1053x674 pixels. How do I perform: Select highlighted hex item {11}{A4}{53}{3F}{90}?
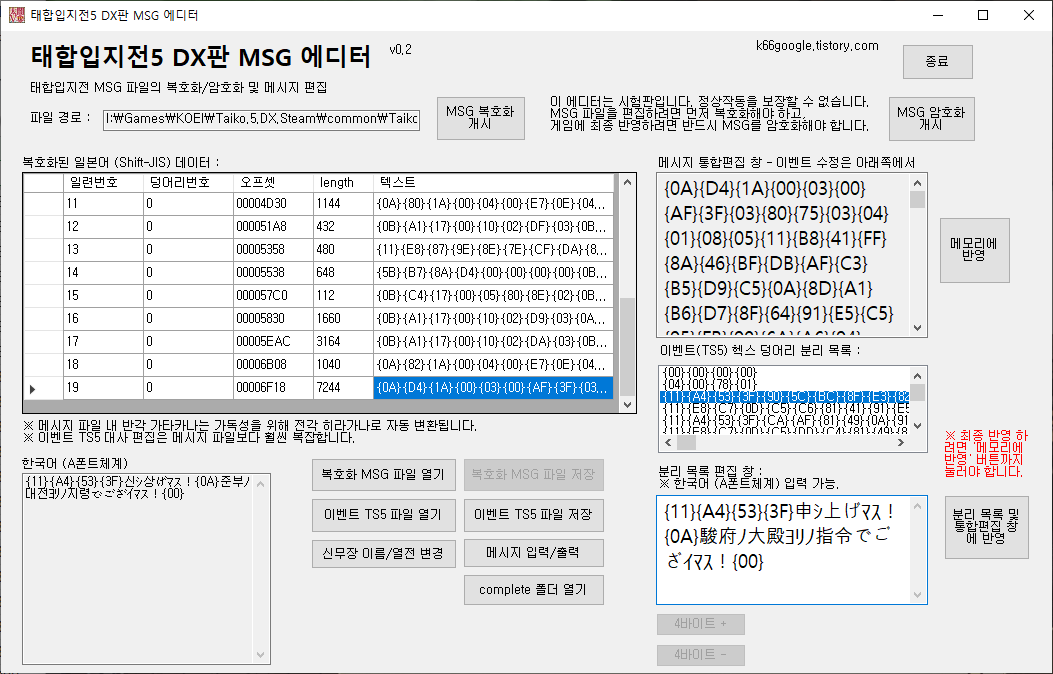[x=785, y=397]
